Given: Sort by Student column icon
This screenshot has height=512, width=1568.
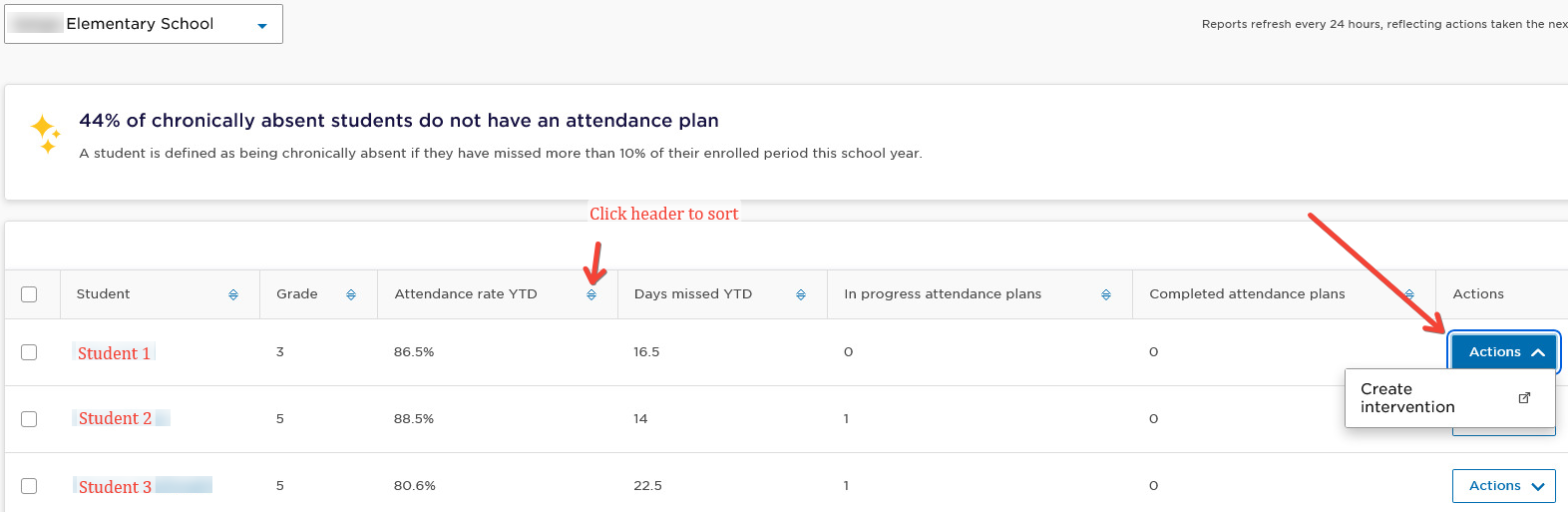Looking at the screenshot, I should (233, 294).
